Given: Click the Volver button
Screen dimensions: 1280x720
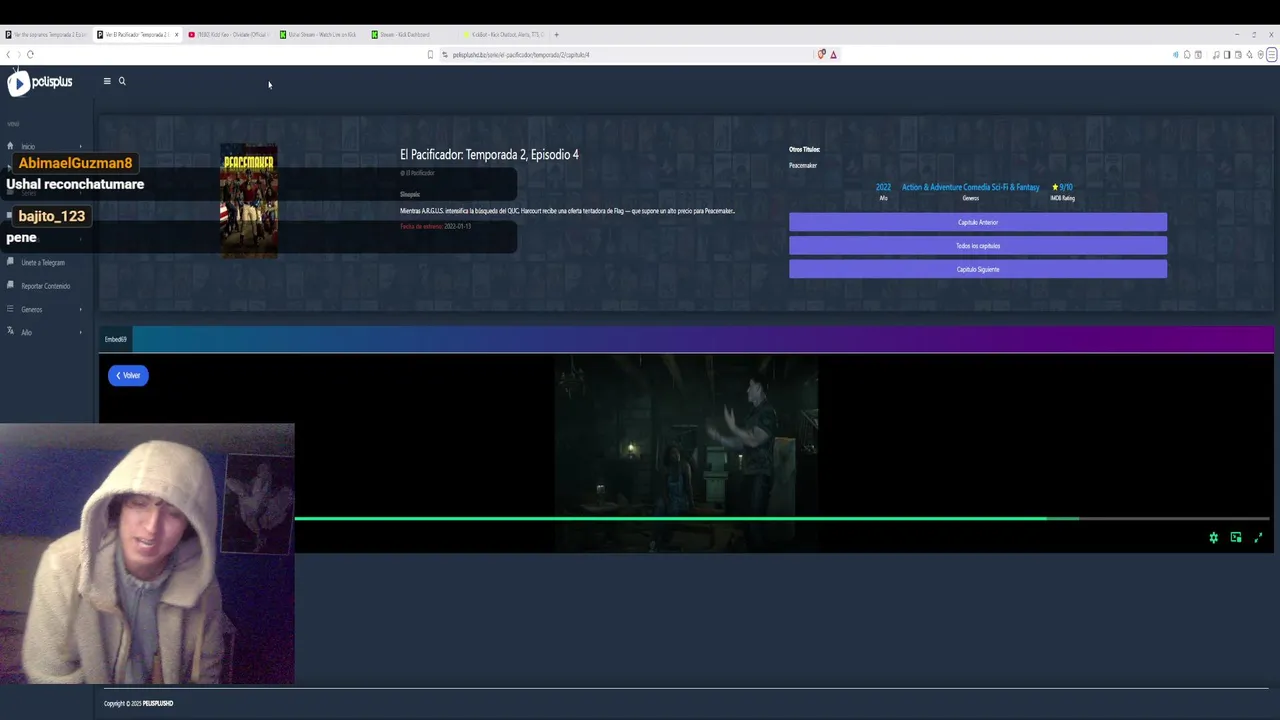Looking at the screenshot, I should click(128, 375).
